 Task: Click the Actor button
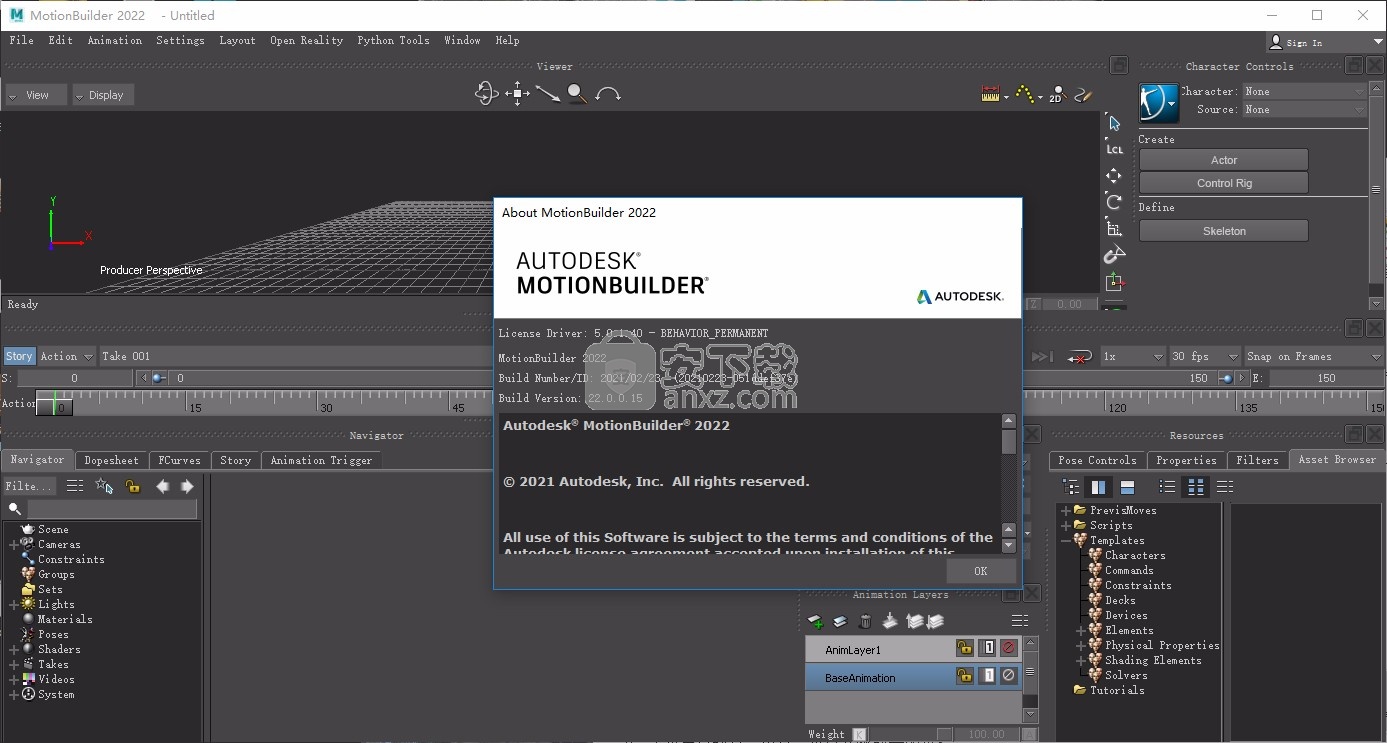(1224, 160)
